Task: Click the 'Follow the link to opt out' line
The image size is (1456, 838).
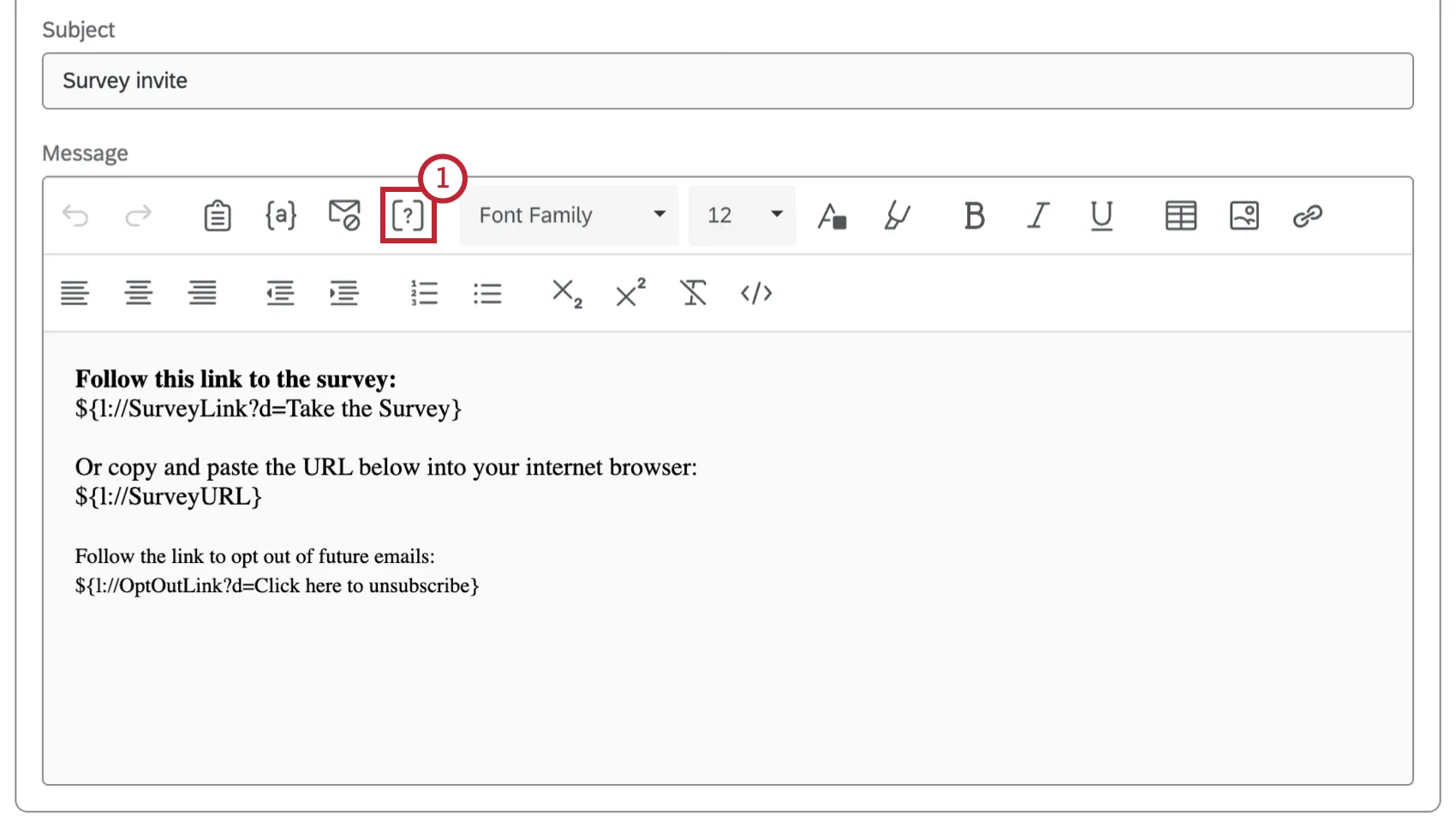Action: (254, 556)
